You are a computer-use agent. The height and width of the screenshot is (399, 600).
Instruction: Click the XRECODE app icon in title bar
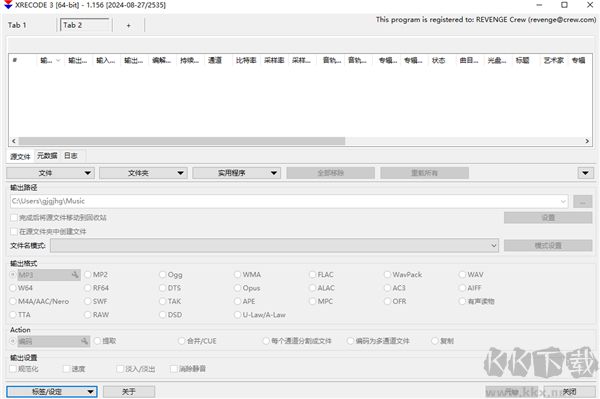tap(8, 5)
